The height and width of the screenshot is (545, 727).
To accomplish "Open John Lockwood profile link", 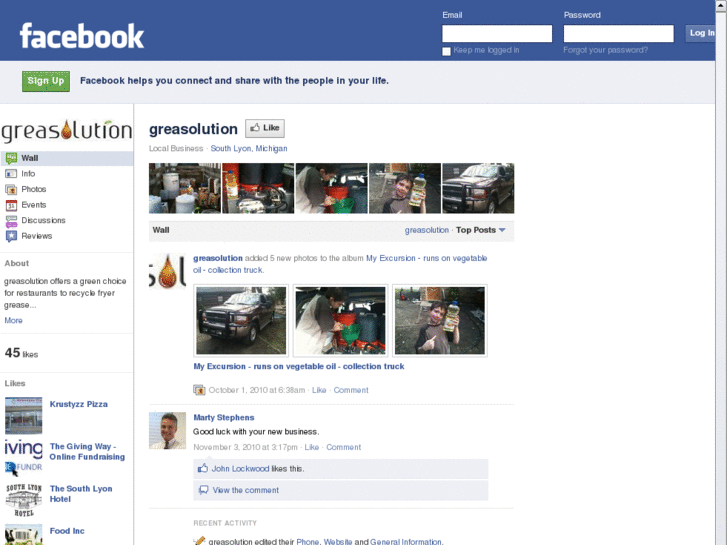I will (240, 468).
